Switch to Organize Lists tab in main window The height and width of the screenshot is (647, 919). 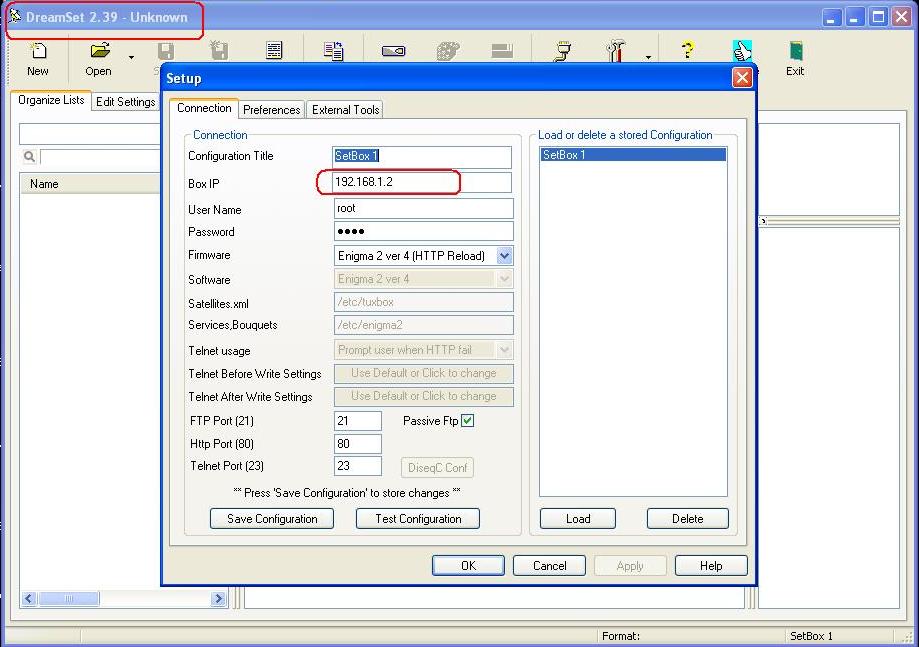click(51, 100)
